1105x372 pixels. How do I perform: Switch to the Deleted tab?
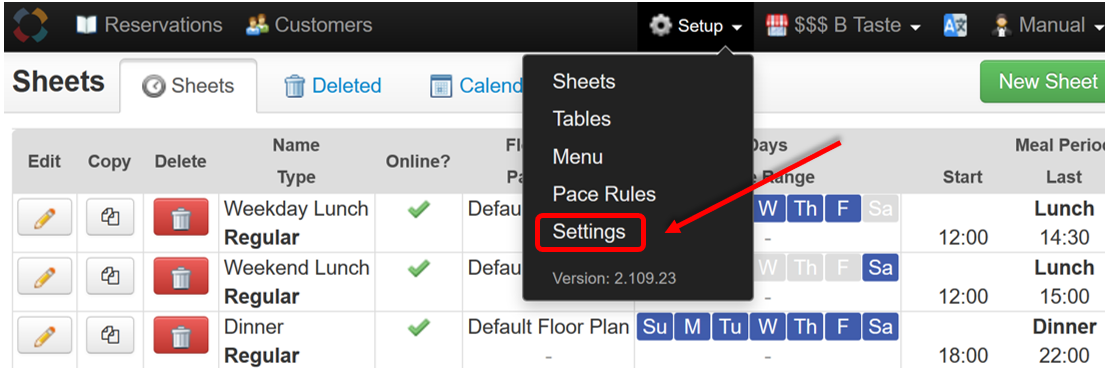coord(333,86)
